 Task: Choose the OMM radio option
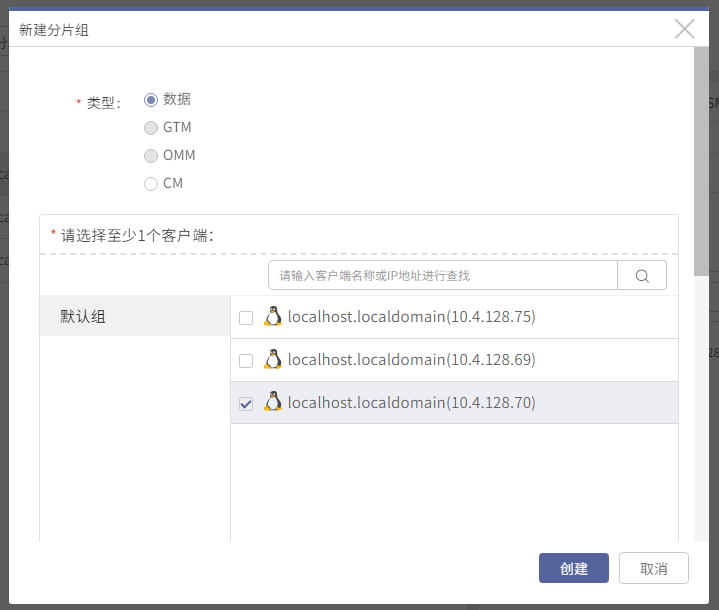click(x=151, y=156)
